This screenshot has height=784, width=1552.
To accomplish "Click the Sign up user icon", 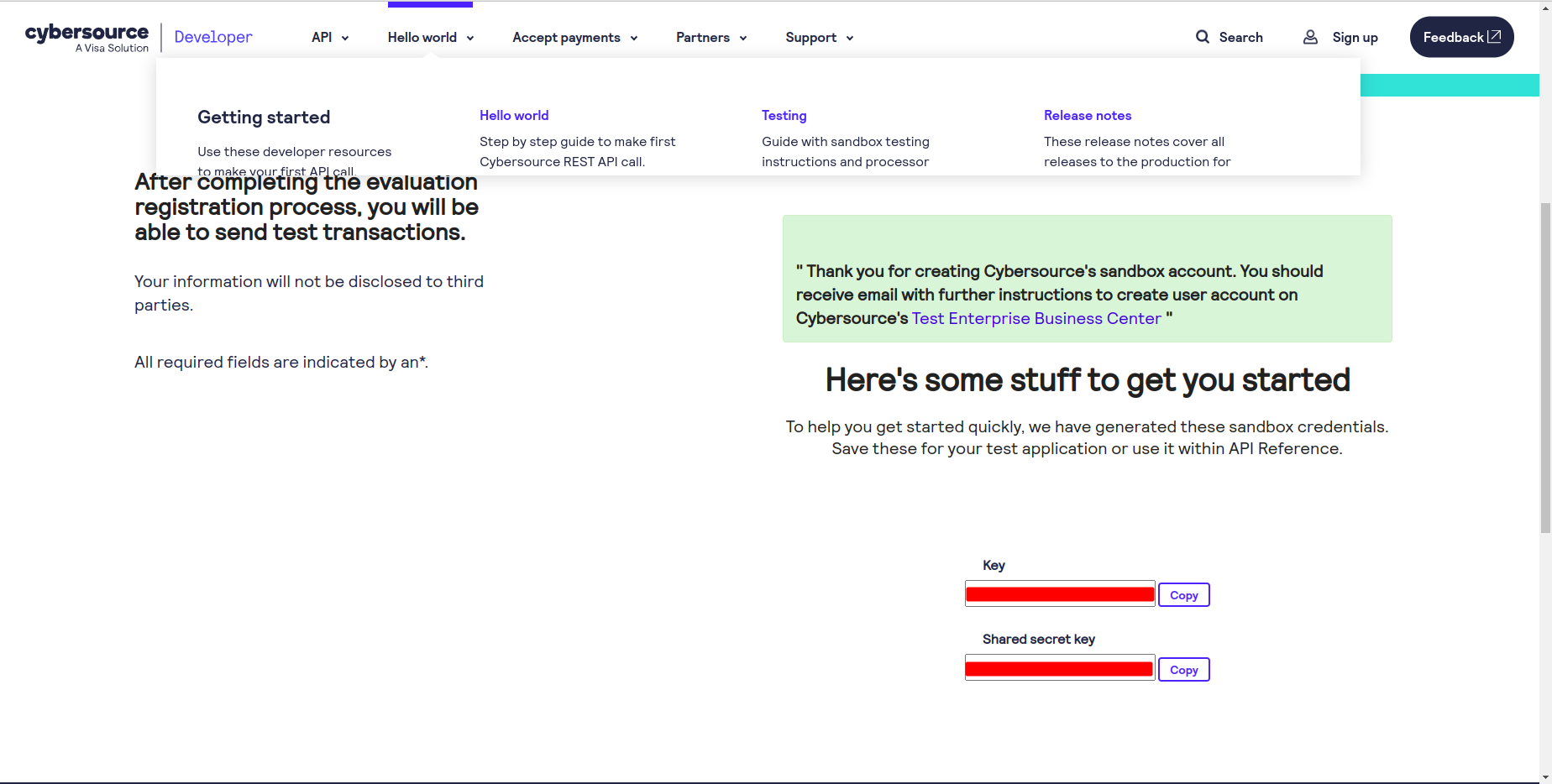I will [1310, 37].
